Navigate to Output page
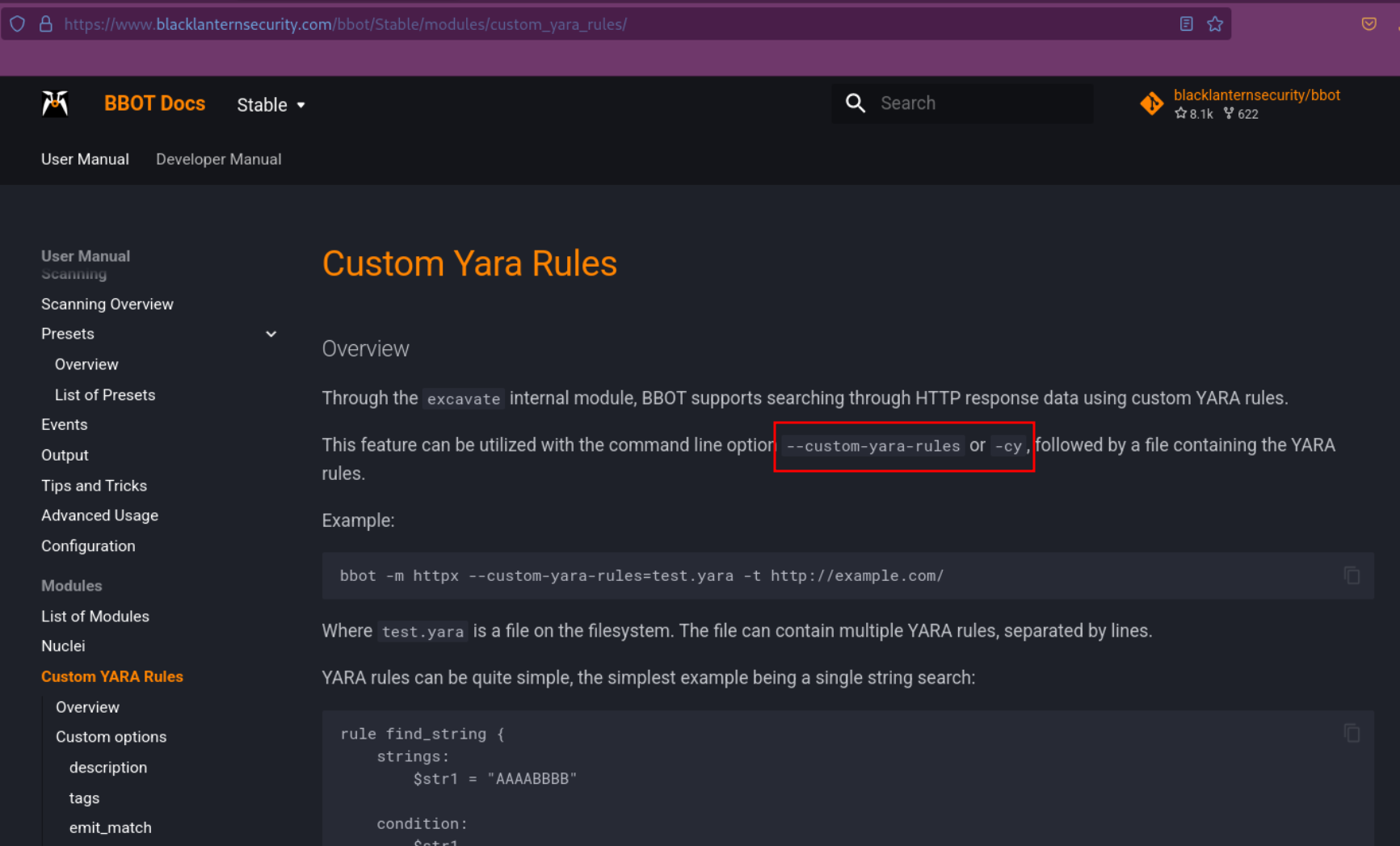 click(x=65, y=455)
